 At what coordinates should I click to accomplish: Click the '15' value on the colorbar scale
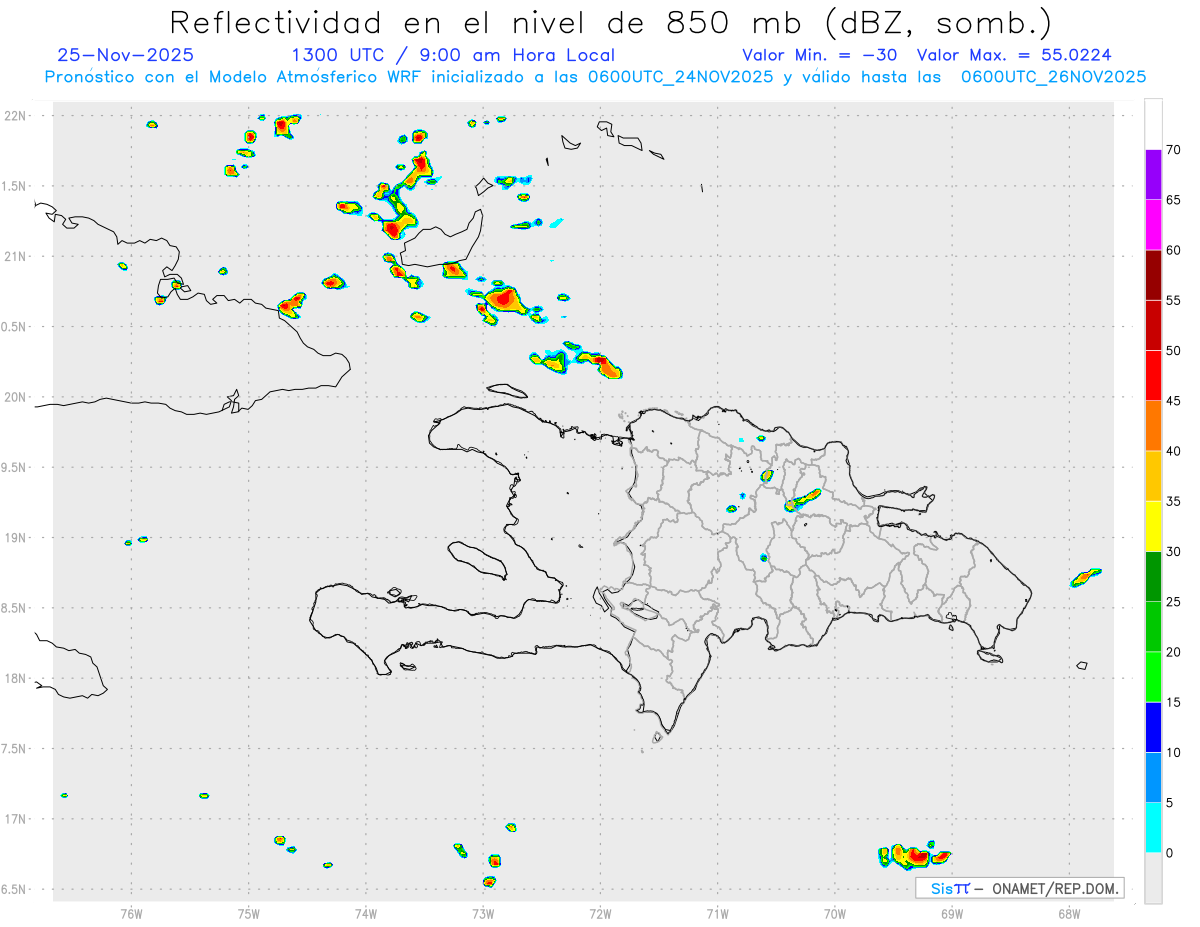click(1173, 702)
